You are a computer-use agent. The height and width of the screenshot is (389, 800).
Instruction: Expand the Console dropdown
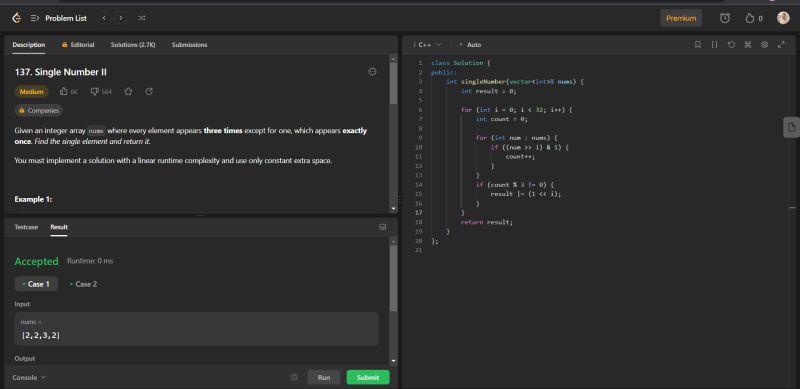click(29, 378)
